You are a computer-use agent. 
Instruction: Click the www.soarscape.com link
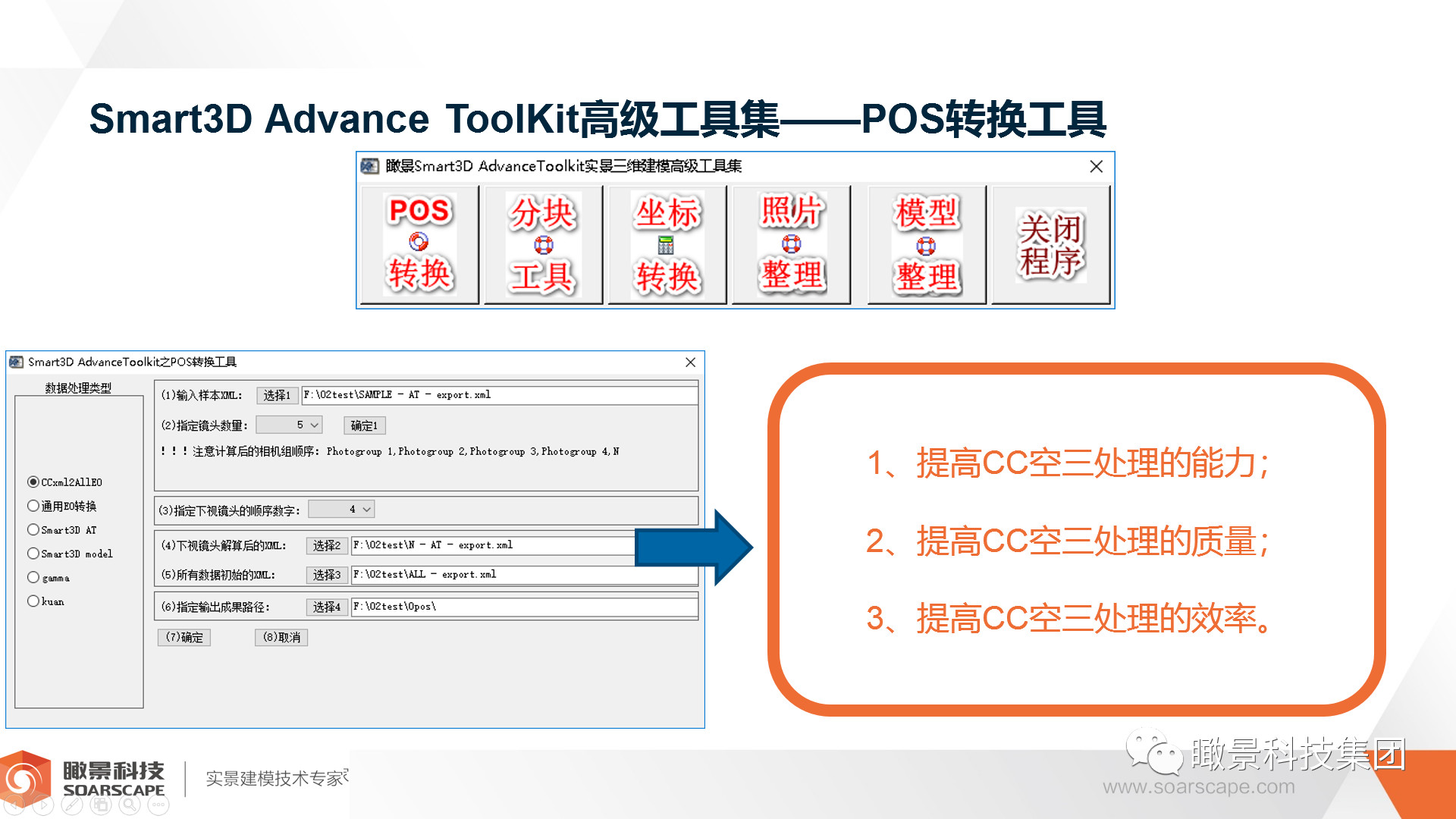point(1199,786)
